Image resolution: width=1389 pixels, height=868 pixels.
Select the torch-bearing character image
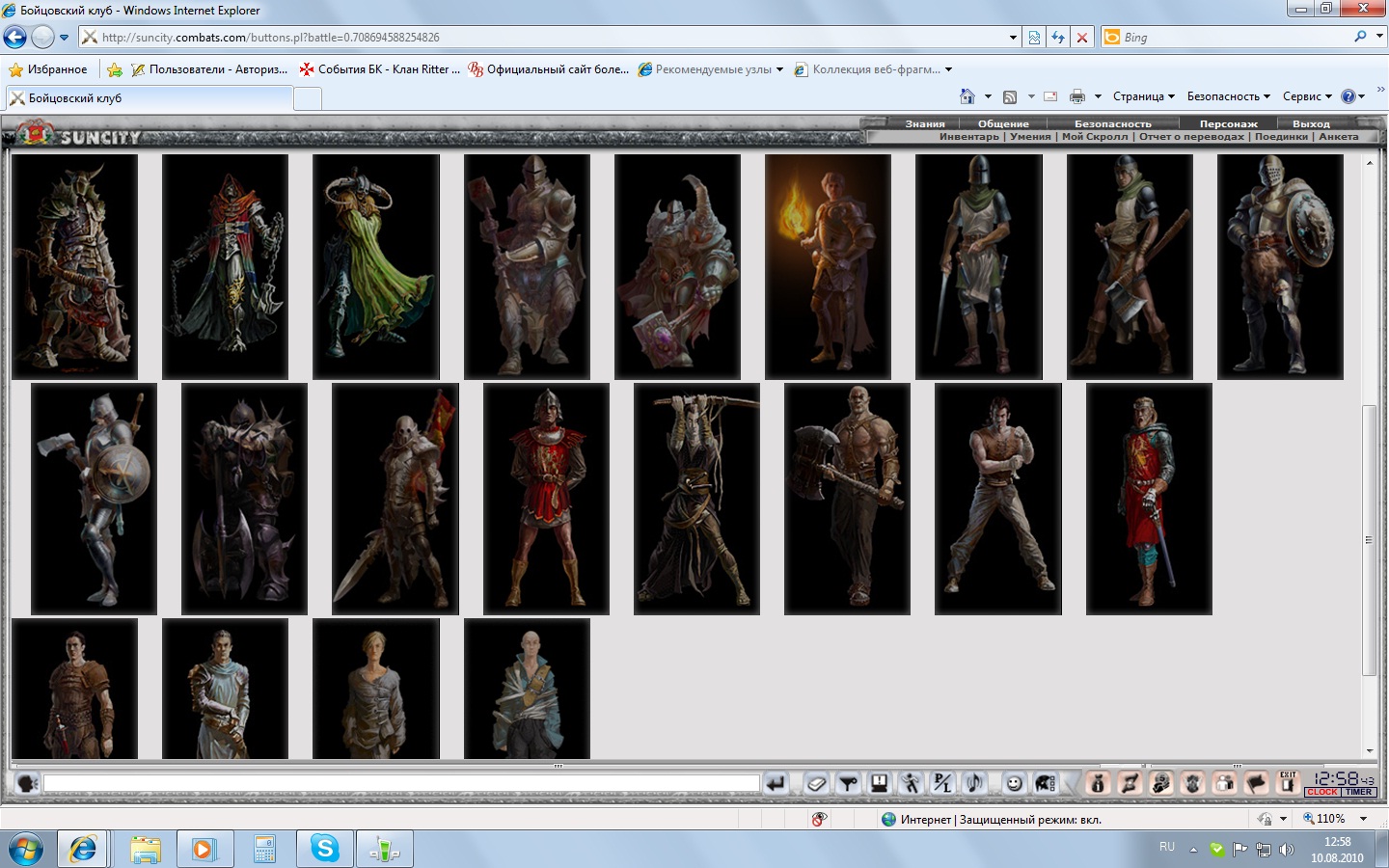[x=828, y=267]
